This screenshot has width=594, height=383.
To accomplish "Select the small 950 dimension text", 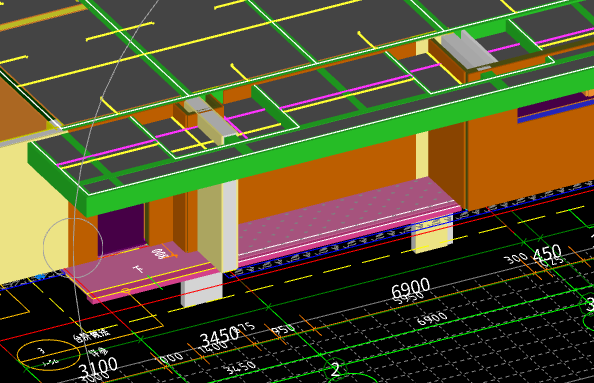I will tap(284, 330).
